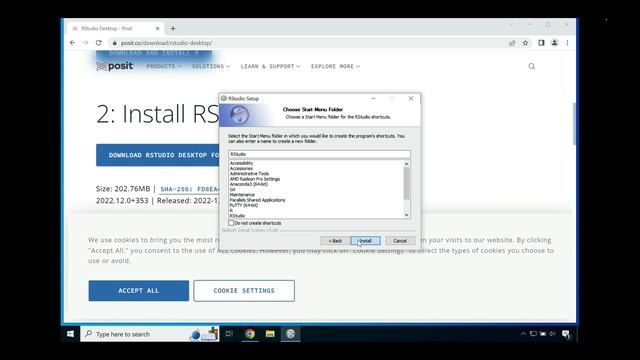Open the Windows Start menu

point(70,334)
